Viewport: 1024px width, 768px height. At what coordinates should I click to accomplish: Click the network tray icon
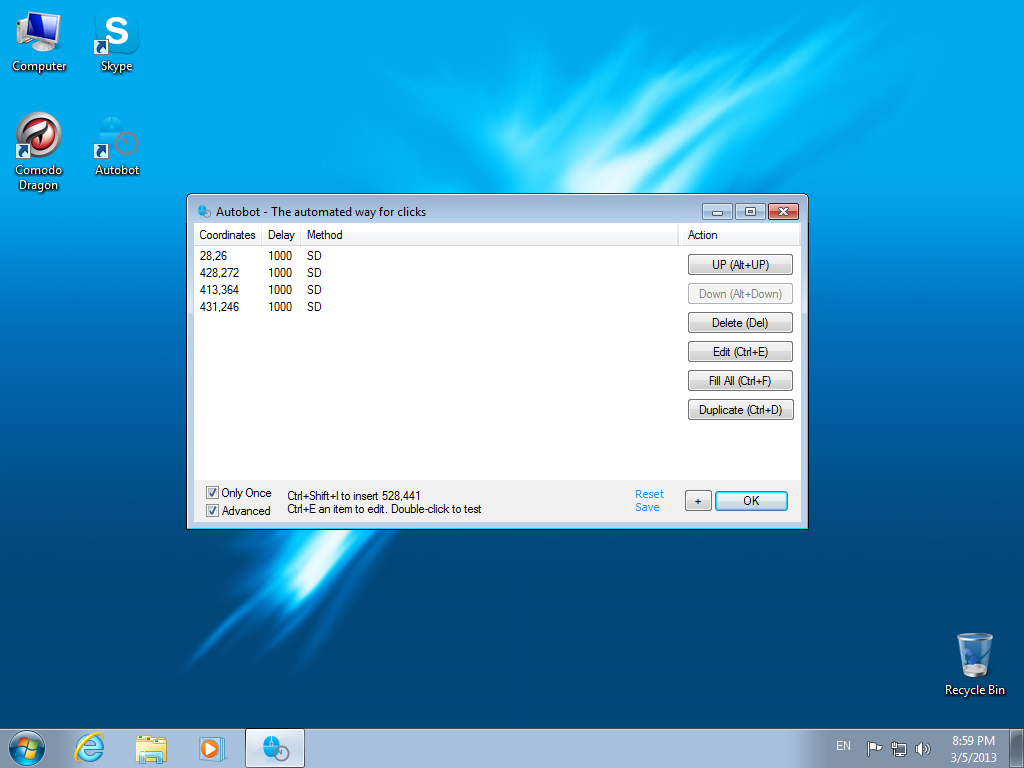(899, 748)
